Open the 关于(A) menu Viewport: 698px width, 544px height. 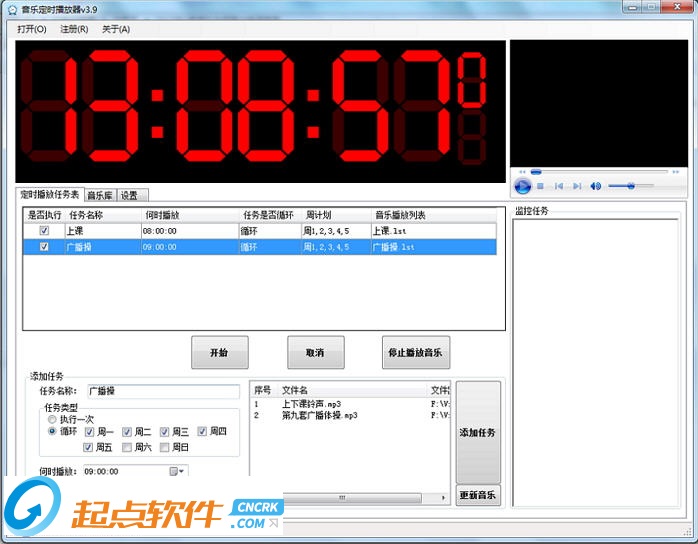click(x=116, y=29)
